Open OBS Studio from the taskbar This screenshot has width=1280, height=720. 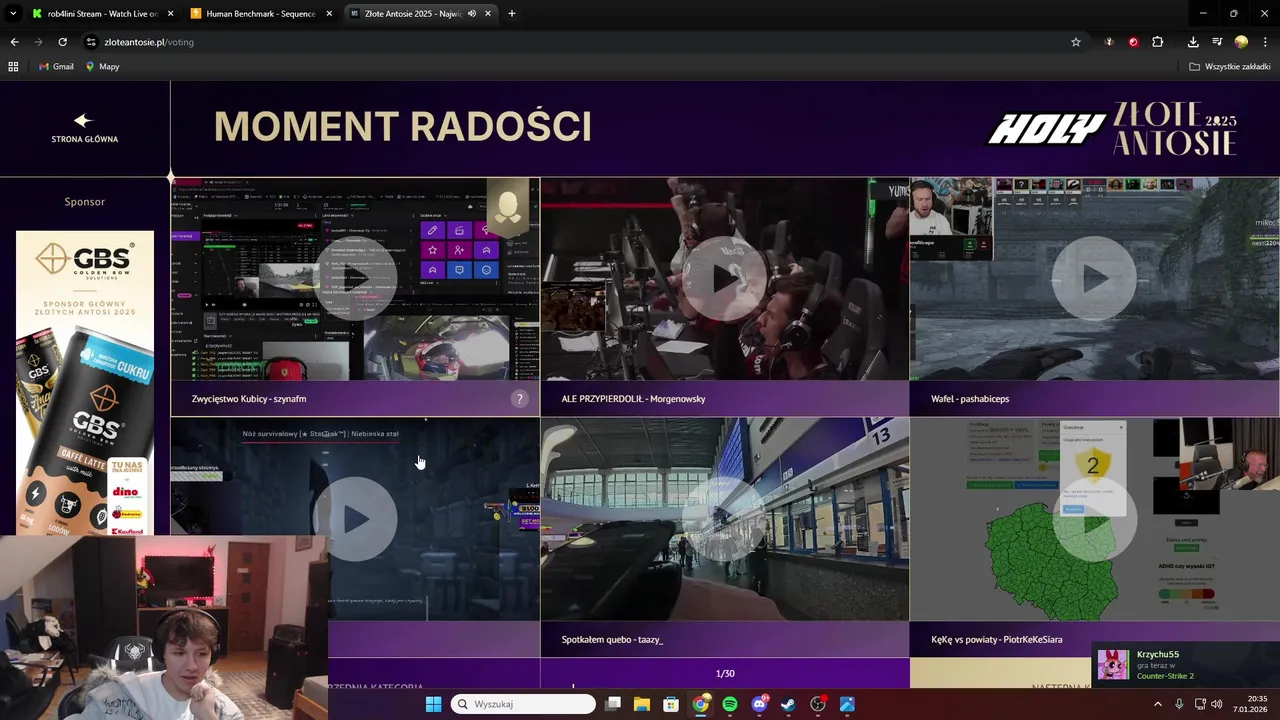[818, 704]
